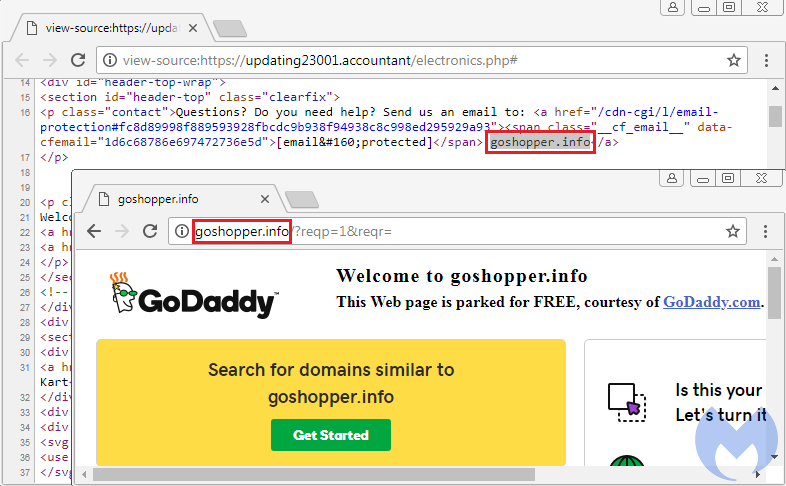This screenshot has height=486, width=786.
Task: Bookmark goshopper.info page with star icon
Action: coord(733,231)
